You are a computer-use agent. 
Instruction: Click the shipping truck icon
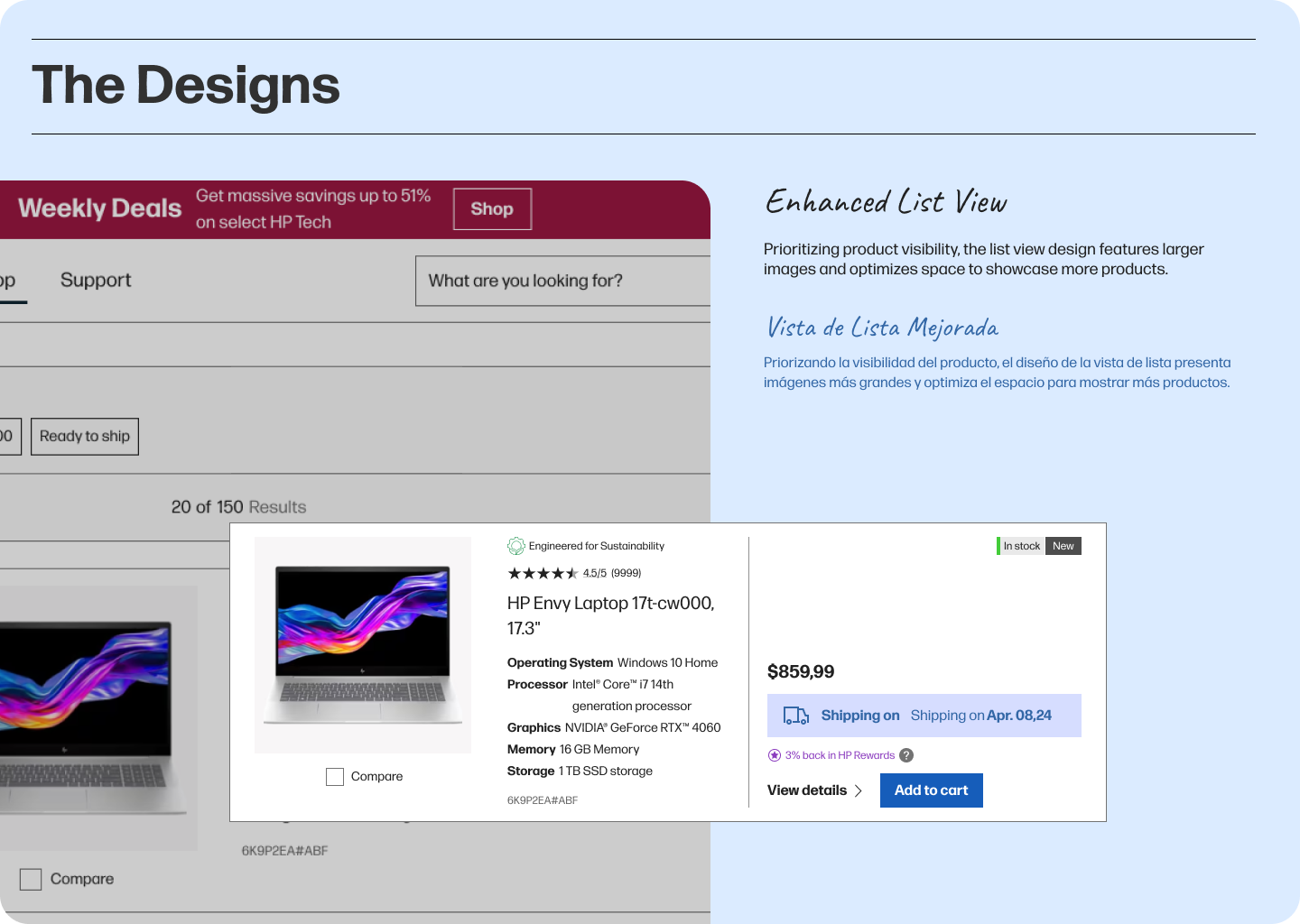tap(796, 716)
